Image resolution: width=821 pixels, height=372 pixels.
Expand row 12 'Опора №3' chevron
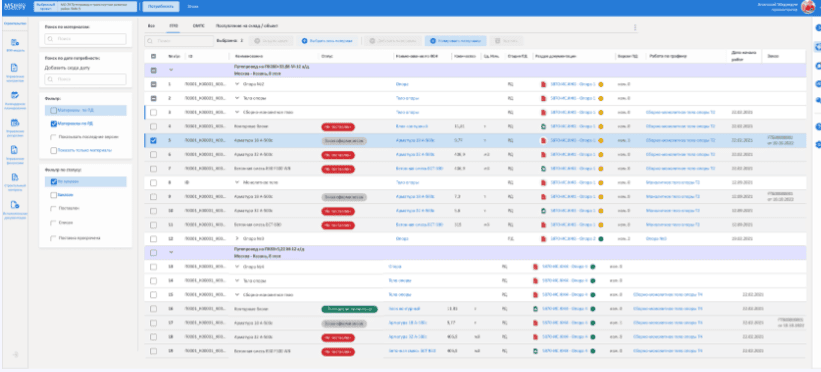pos(237,239)
